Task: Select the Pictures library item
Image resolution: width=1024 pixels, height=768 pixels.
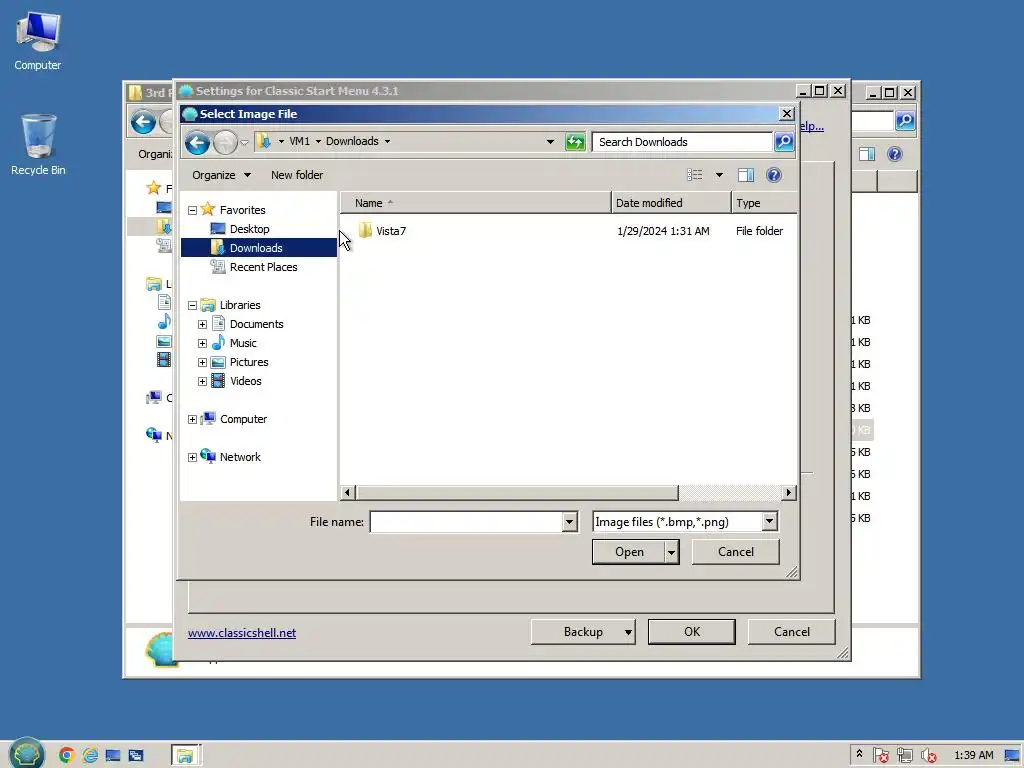Action: (249, 362)
